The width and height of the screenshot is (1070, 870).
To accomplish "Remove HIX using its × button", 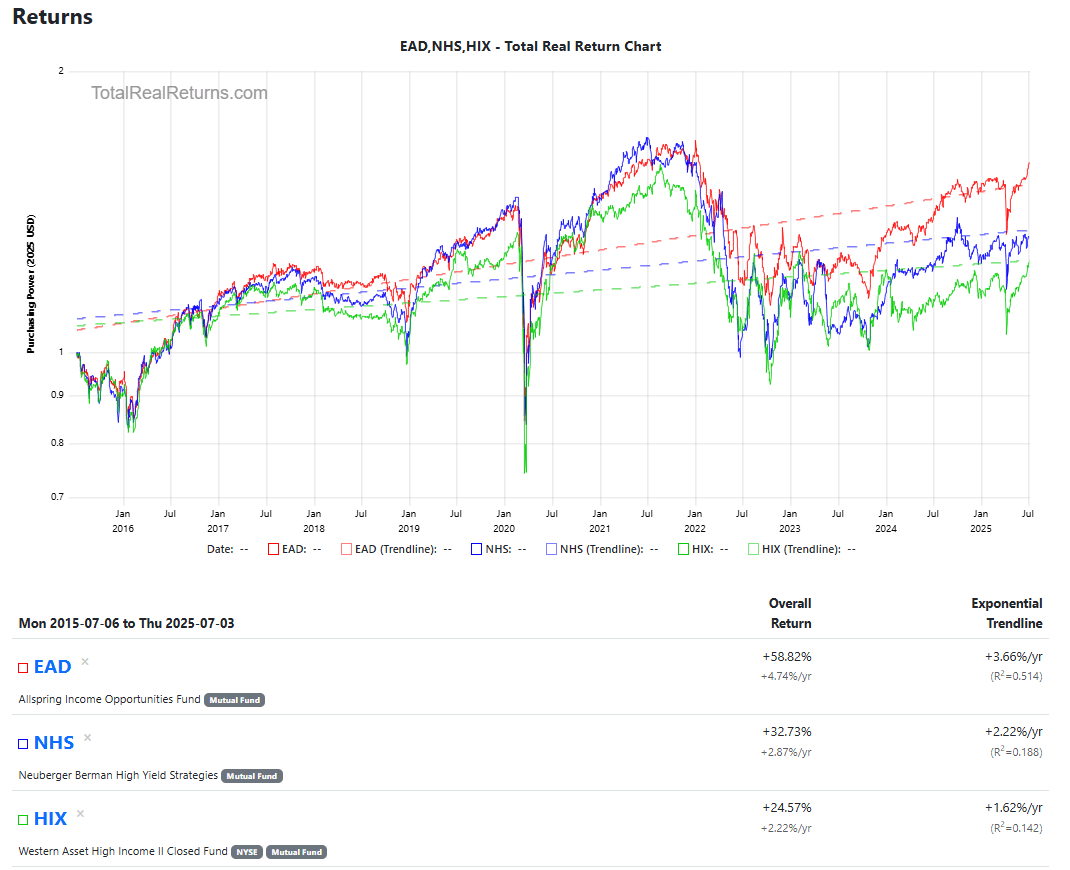I will point(79,813).
